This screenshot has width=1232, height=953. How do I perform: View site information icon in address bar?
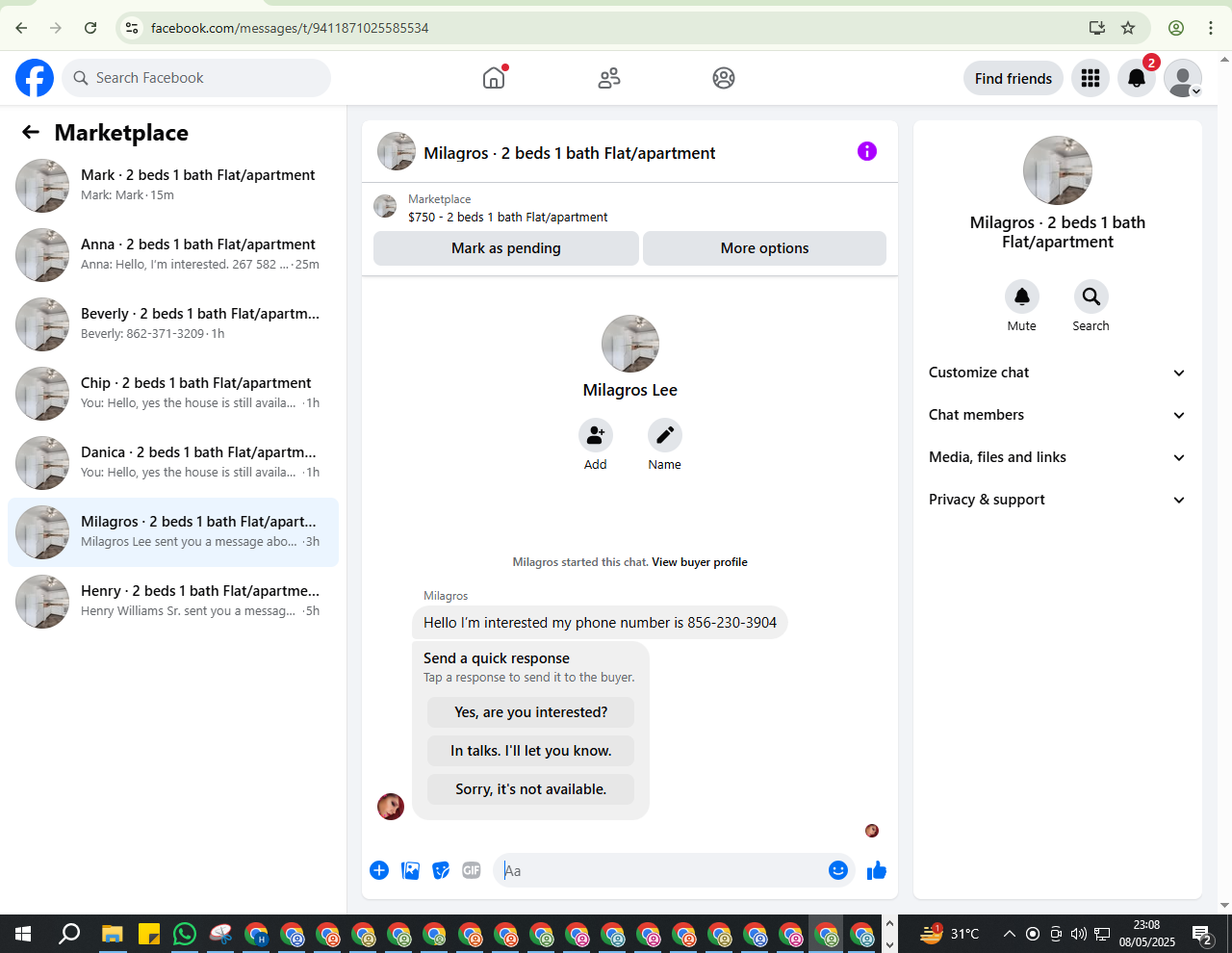(133, 28)
